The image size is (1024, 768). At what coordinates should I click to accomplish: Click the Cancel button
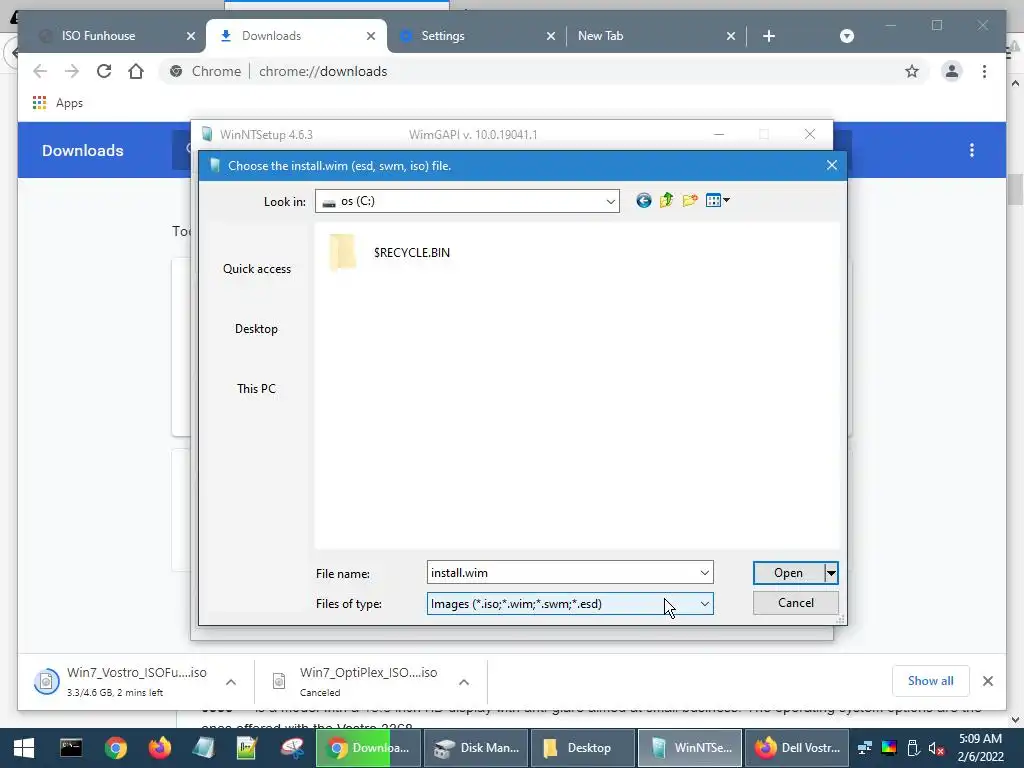pos(795,603)
